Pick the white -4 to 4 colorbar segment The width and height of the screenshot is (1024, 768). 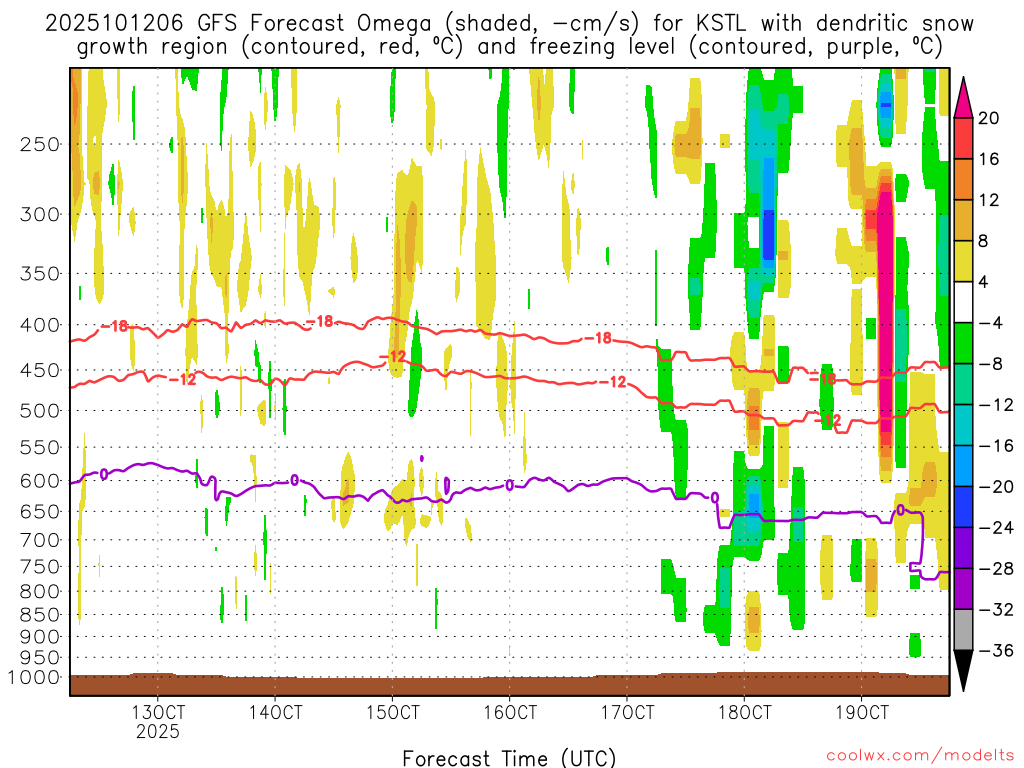point(964,302)
